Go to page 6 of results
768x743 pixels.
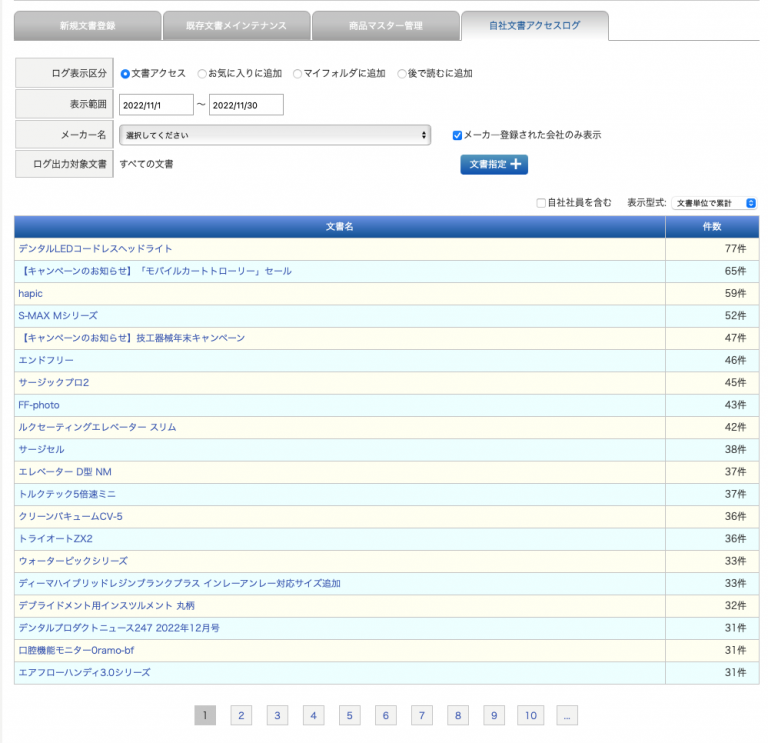pos(385,715)
